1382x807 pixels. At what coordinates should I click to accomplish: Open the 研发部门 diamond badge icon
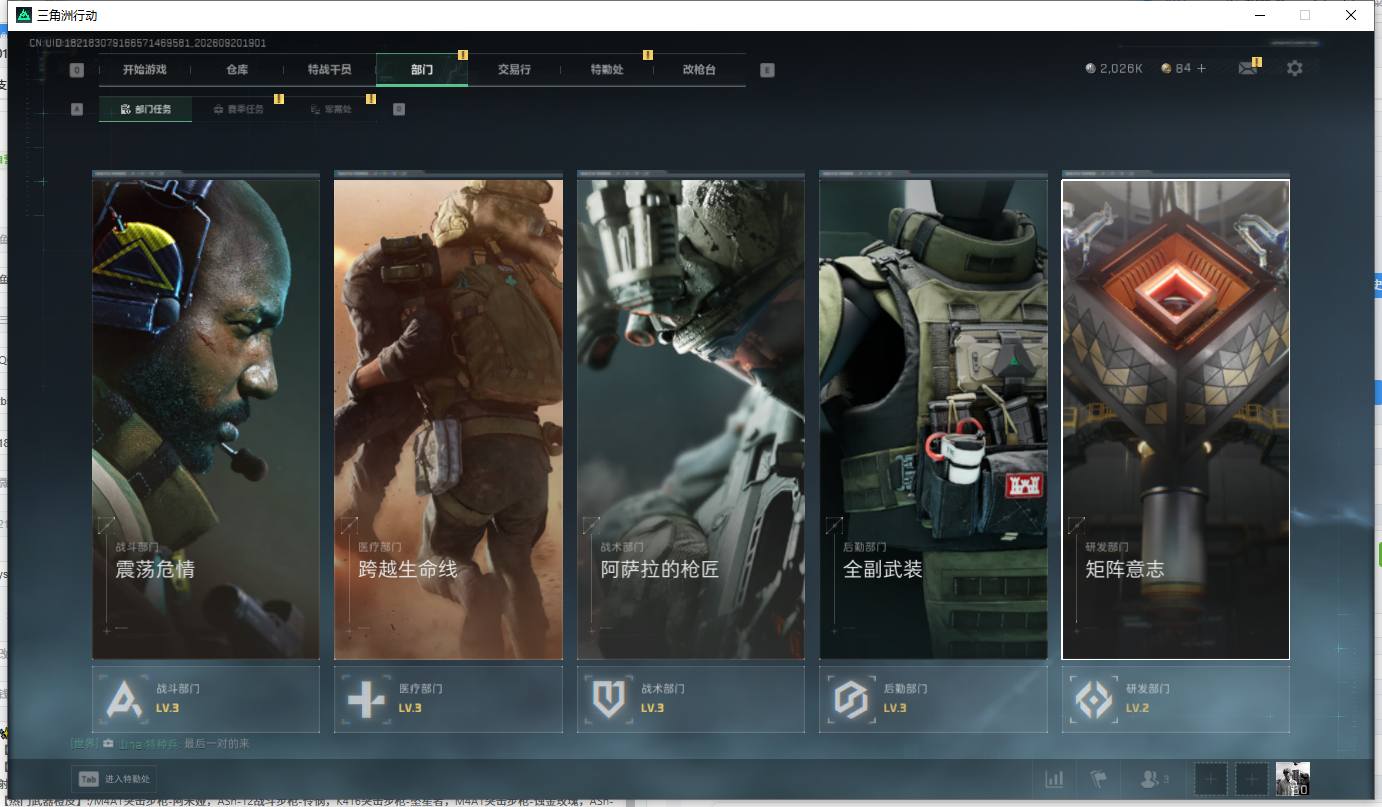pos(1093,699)
